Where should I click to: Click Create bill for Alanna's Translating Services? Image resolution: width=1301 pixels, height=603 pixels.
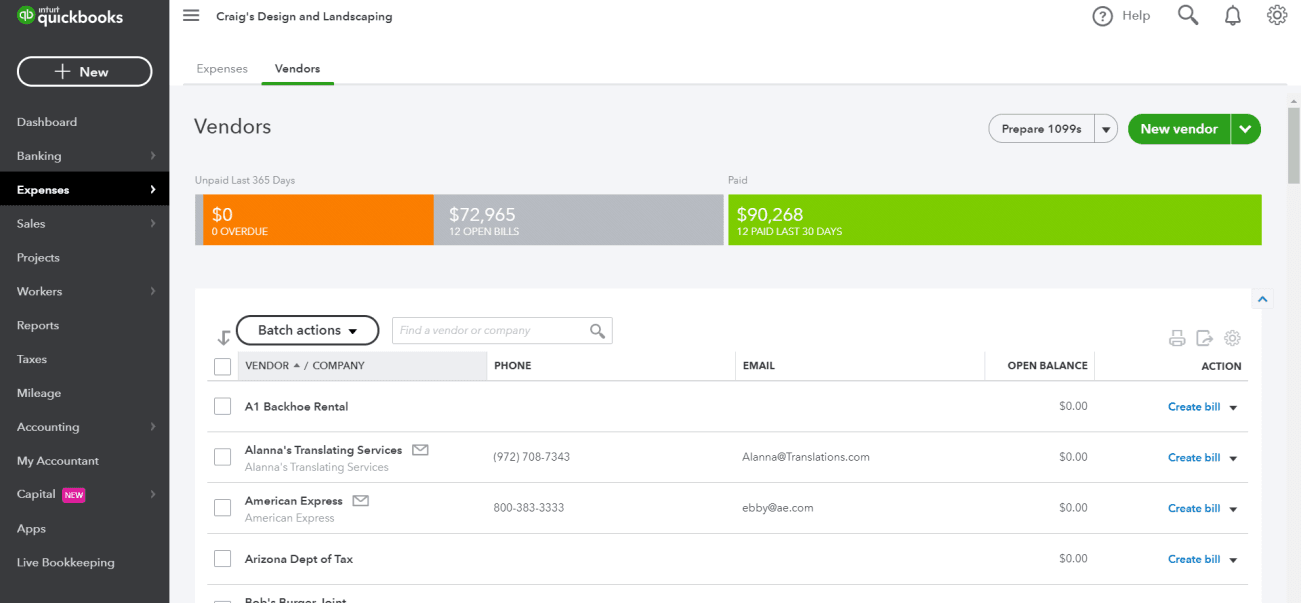point(1194,458)
